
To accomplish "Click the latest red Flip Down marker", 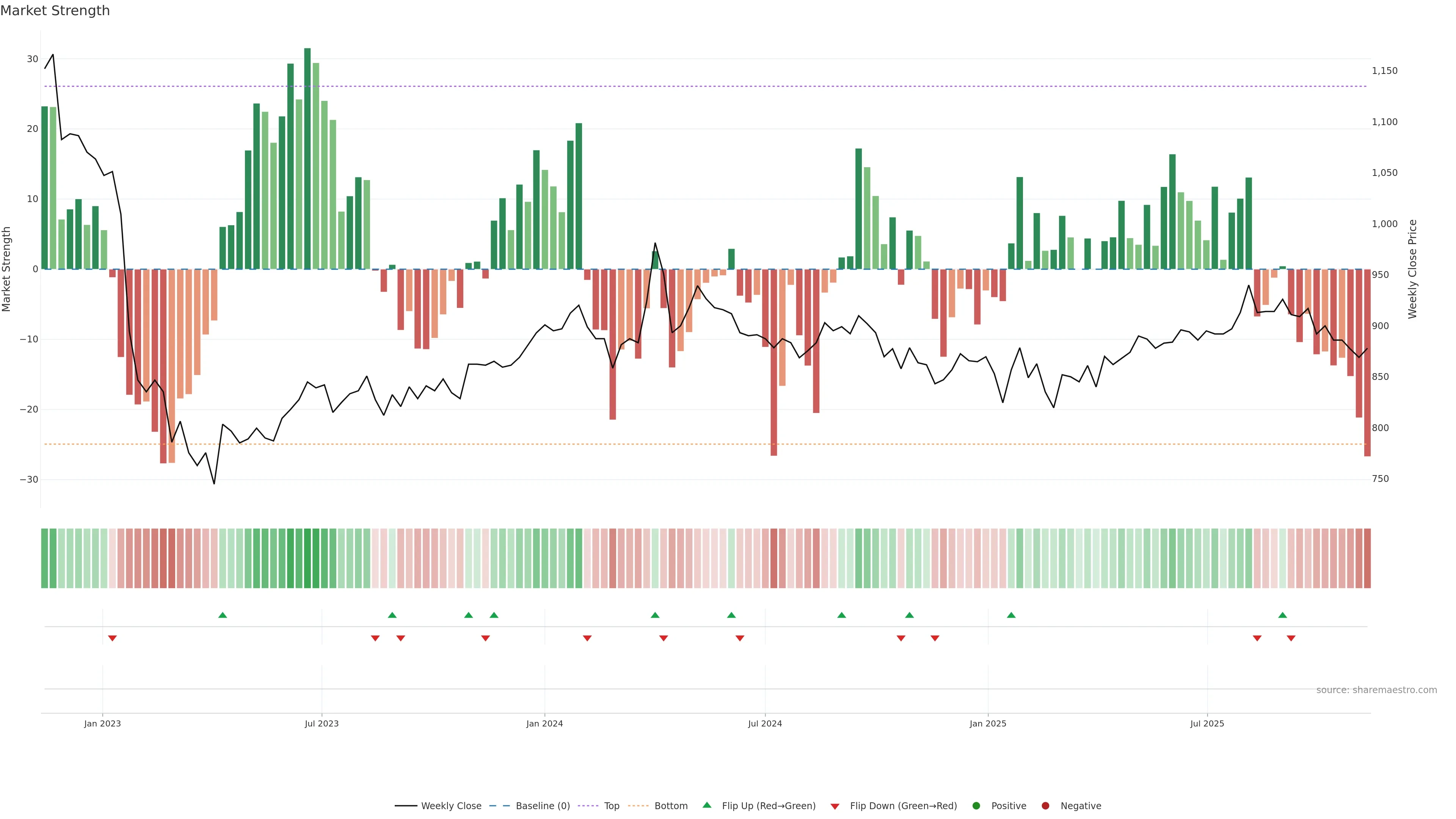I will (1291, 638).
